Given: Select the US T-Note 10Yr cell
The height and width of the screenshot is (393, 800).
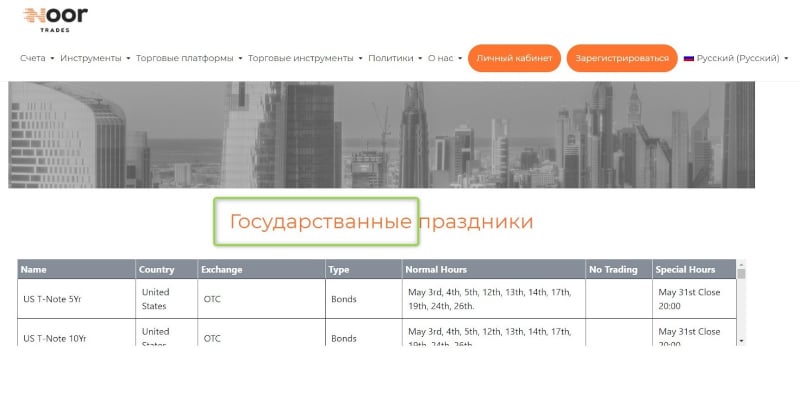Looking at the screenshot, I should point(77,333).
